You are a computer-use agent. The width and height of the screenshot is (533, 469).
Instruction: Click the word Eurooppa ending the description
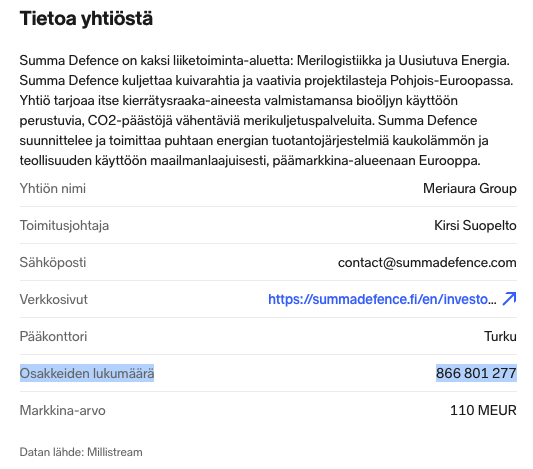[449, 160]
